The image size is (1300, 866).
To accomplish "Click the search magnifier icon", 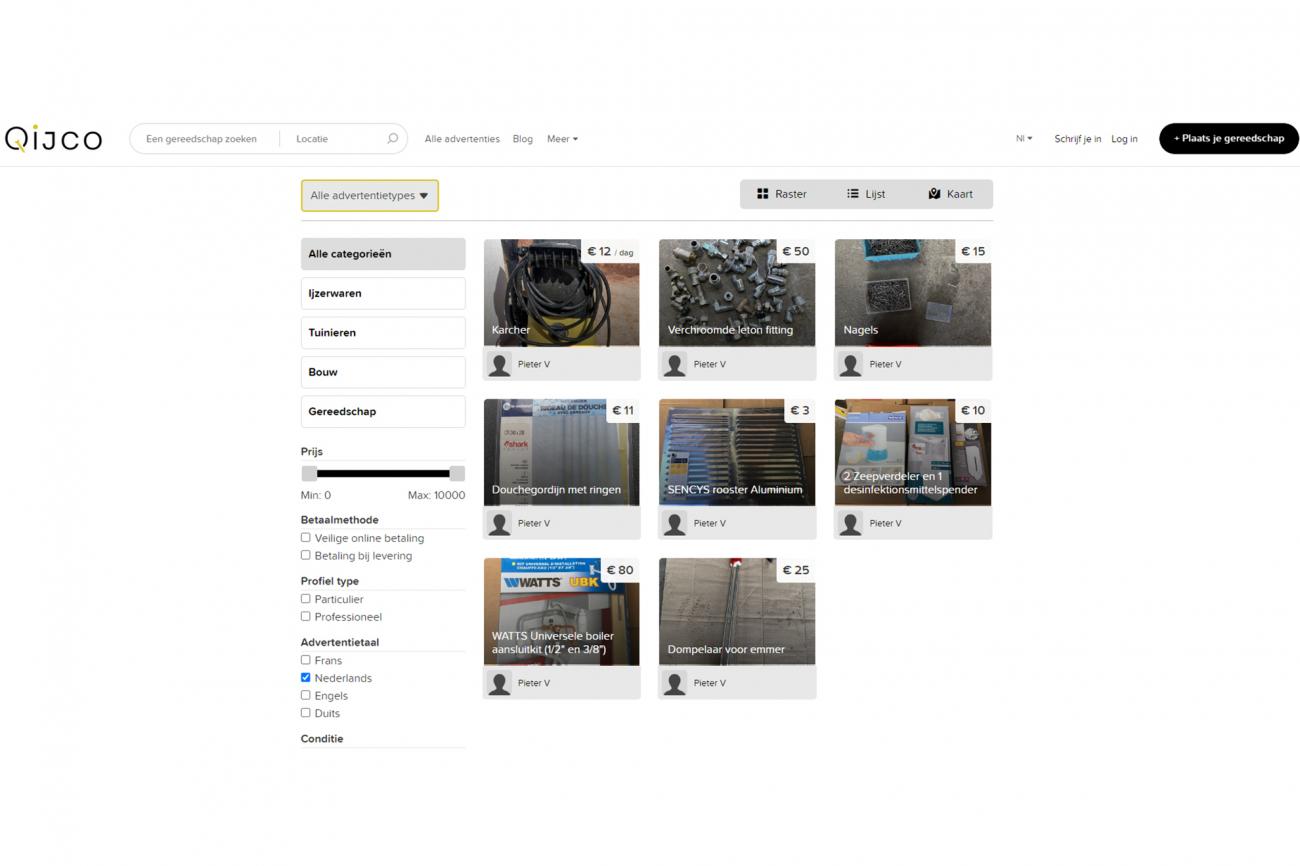I will (392, 139).
